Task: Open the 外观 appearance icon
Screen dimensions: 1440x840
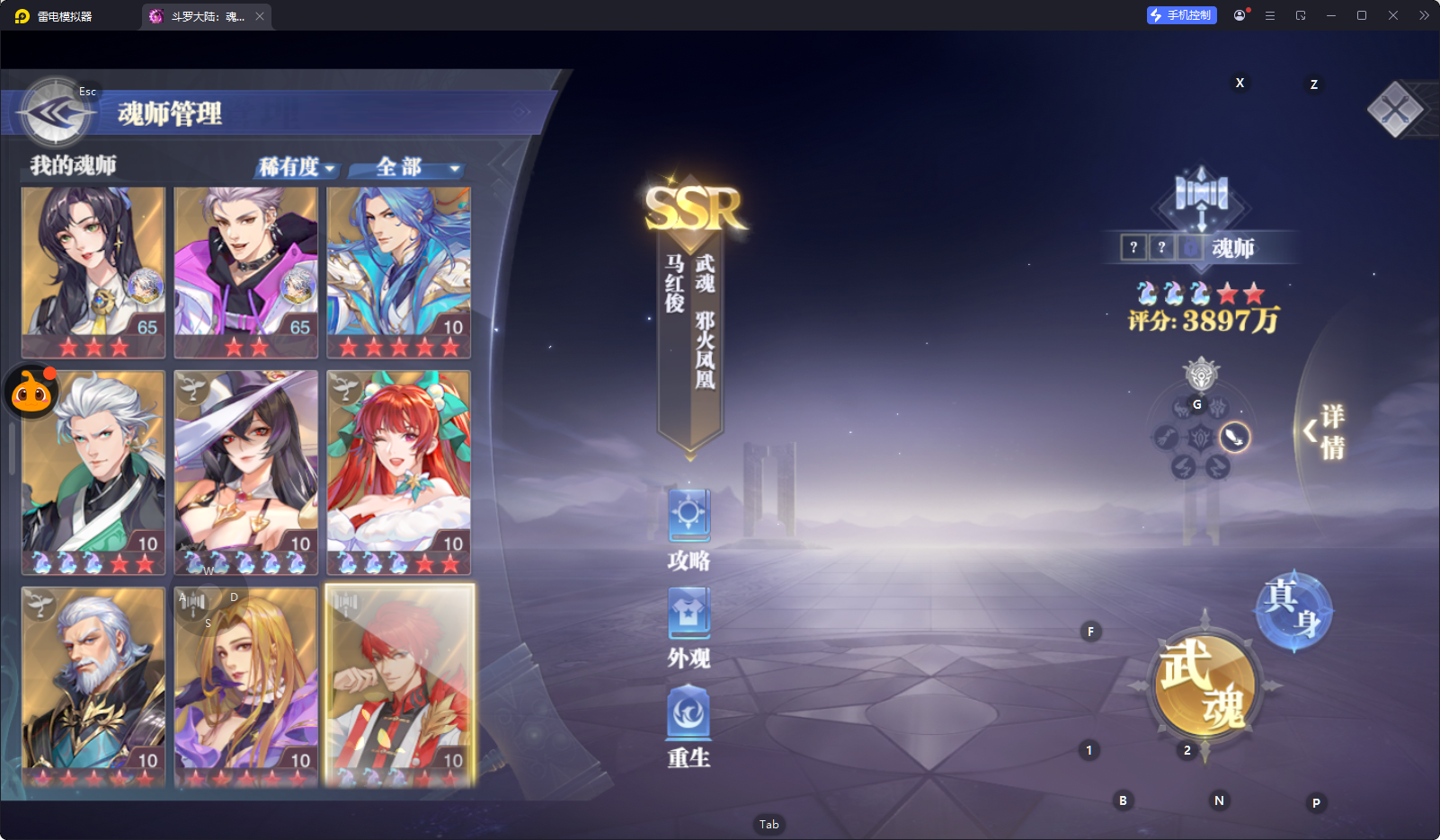Action: tap(689, 614)
